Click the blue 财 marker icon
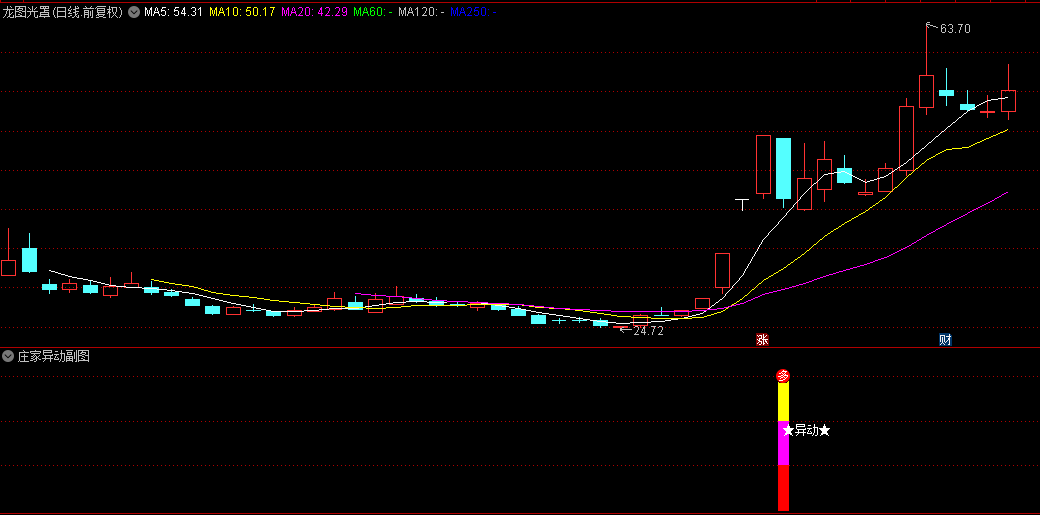 (x=945, y=340)
